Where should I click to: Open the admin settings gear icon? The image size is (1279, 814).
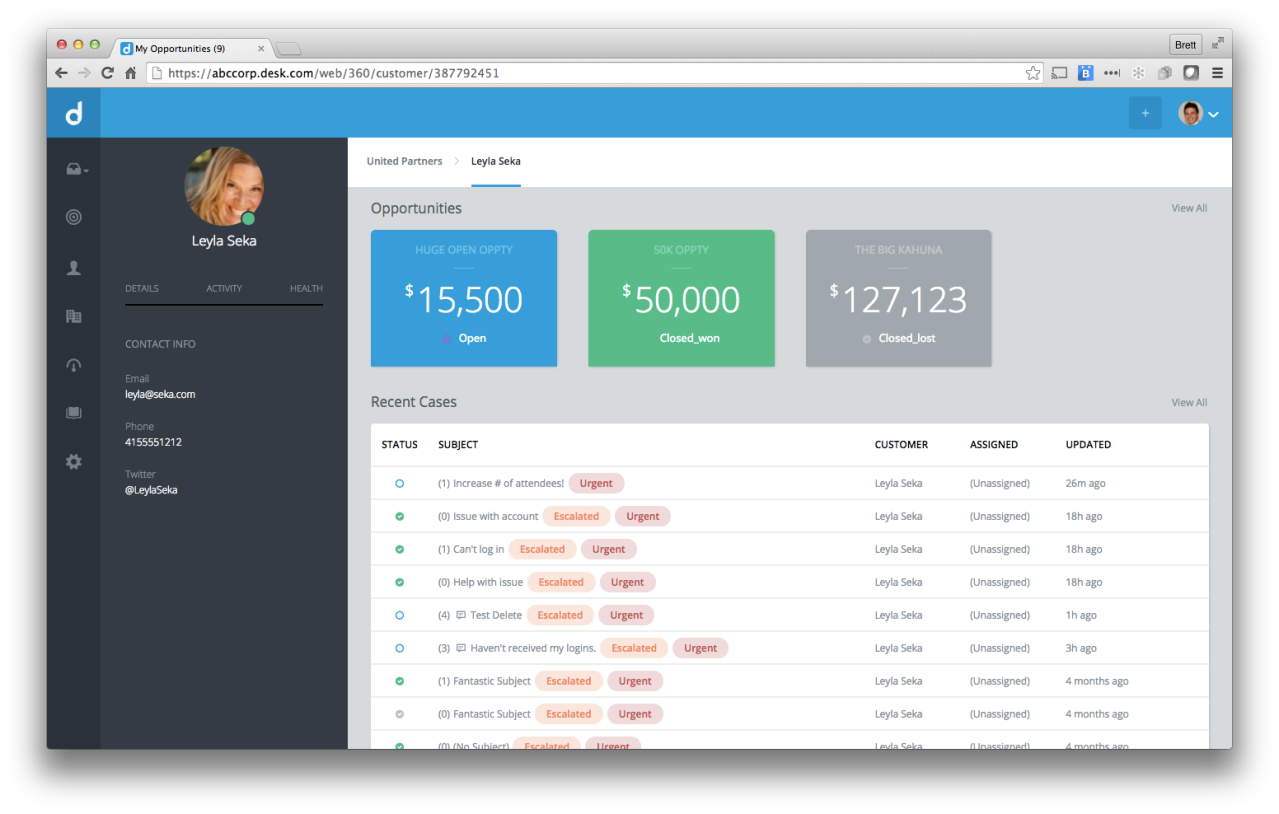(73, 461)
